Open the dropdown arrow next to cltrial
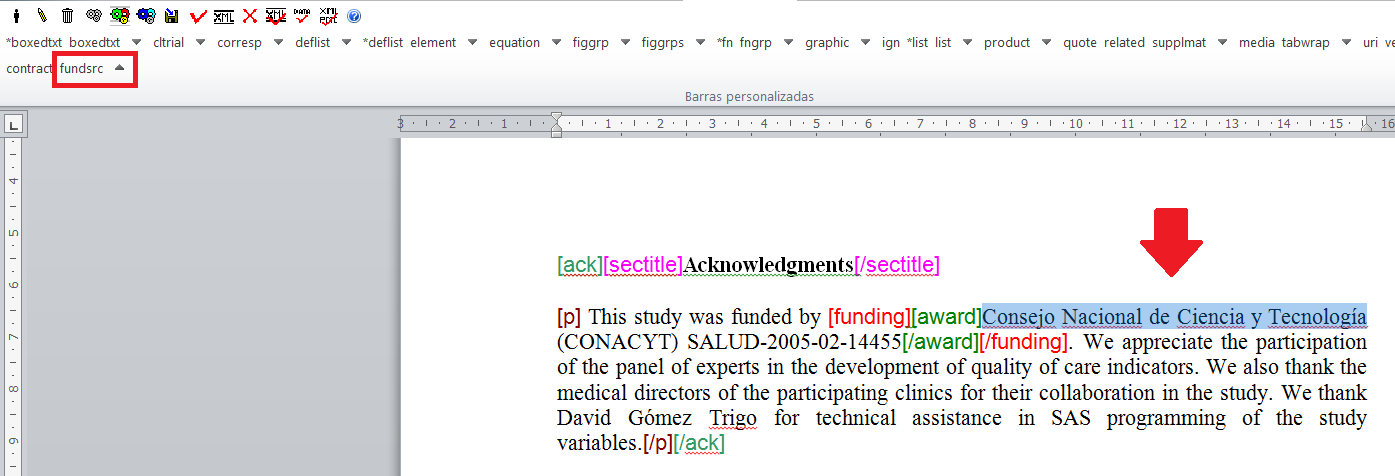Image resolution: width=1395 pixels, height=476 pixels. pyautogui.click(x=200, y=43)
